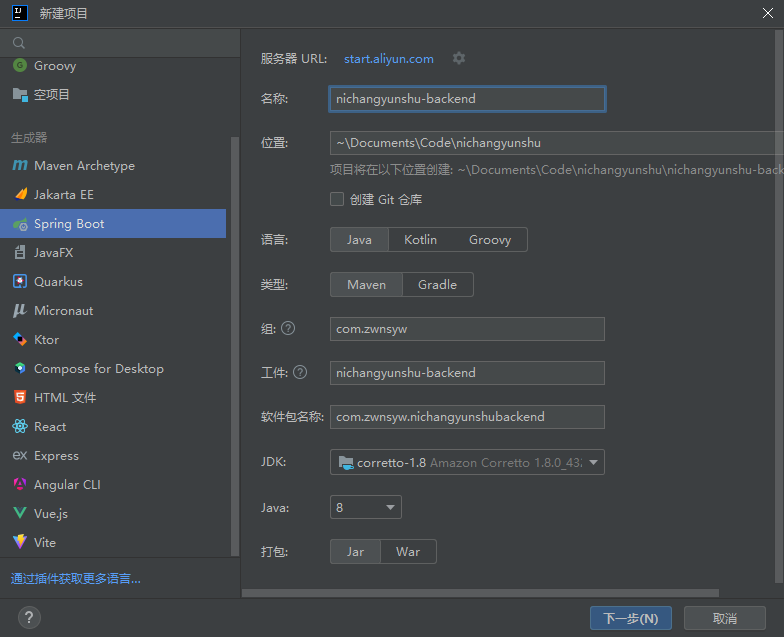Open the start.aliyun.com server URL link
Viewport: 784px width, 637px height.
click(388, 58)
